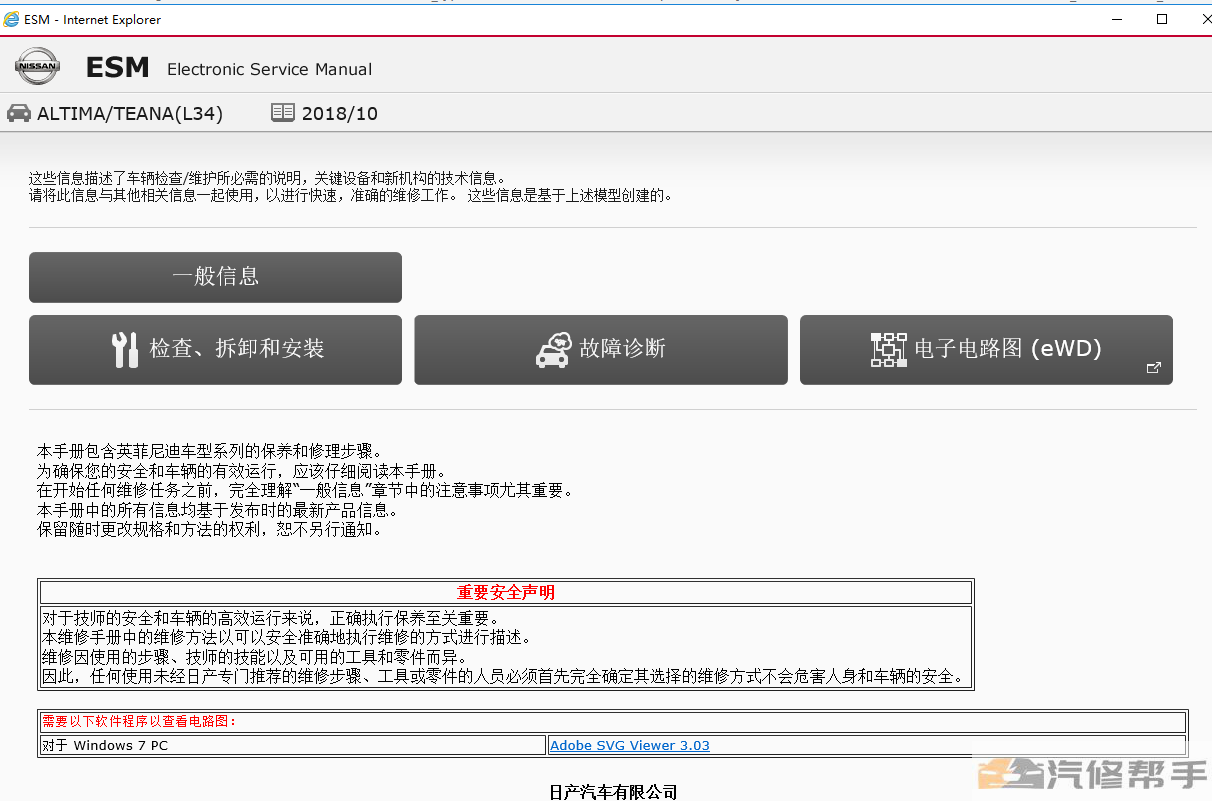Viewport: 1212px width, 801px height.
Task: Click the car icon beside ALTIMA/TEANA(L34)
Action: tap(19, 113)
